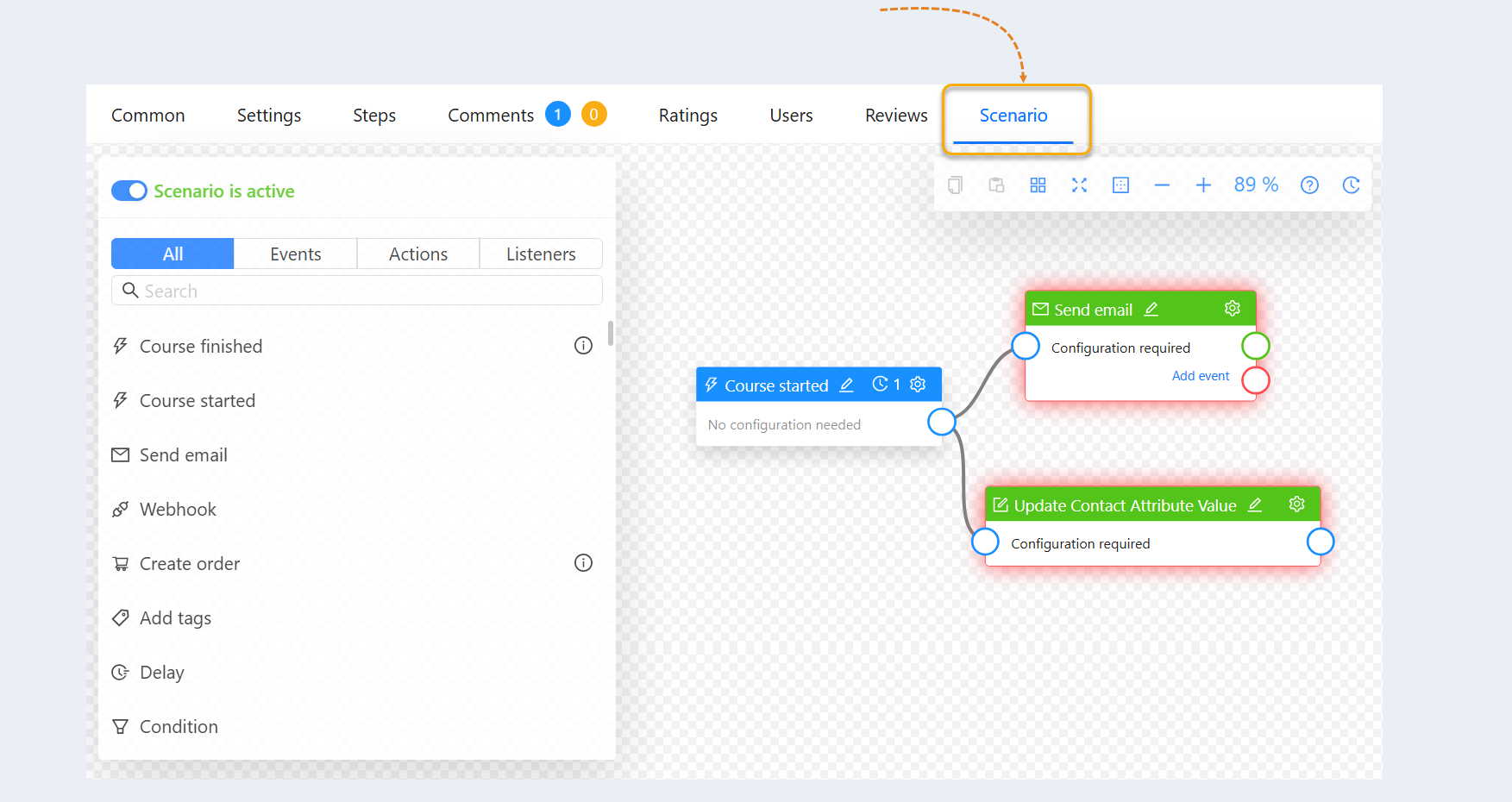
Task: Show info for Create order item
Action: pyautogui.click(x=583, y=563)
